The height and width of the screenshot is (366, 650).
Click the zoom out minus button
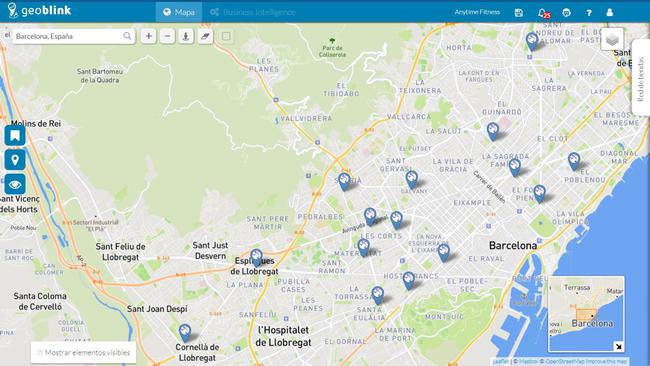(167, 36)
